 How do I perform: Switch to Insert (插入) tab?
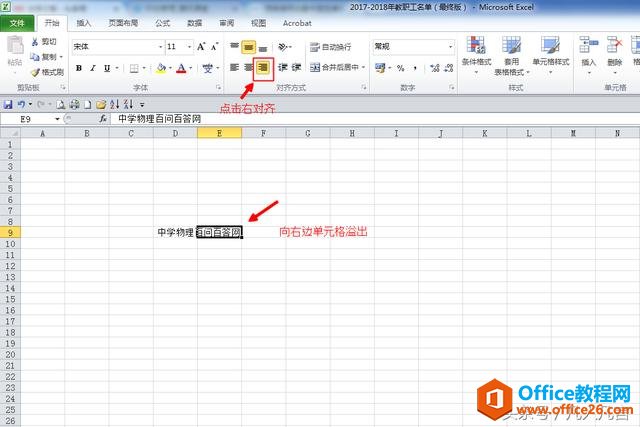point(84,23)
